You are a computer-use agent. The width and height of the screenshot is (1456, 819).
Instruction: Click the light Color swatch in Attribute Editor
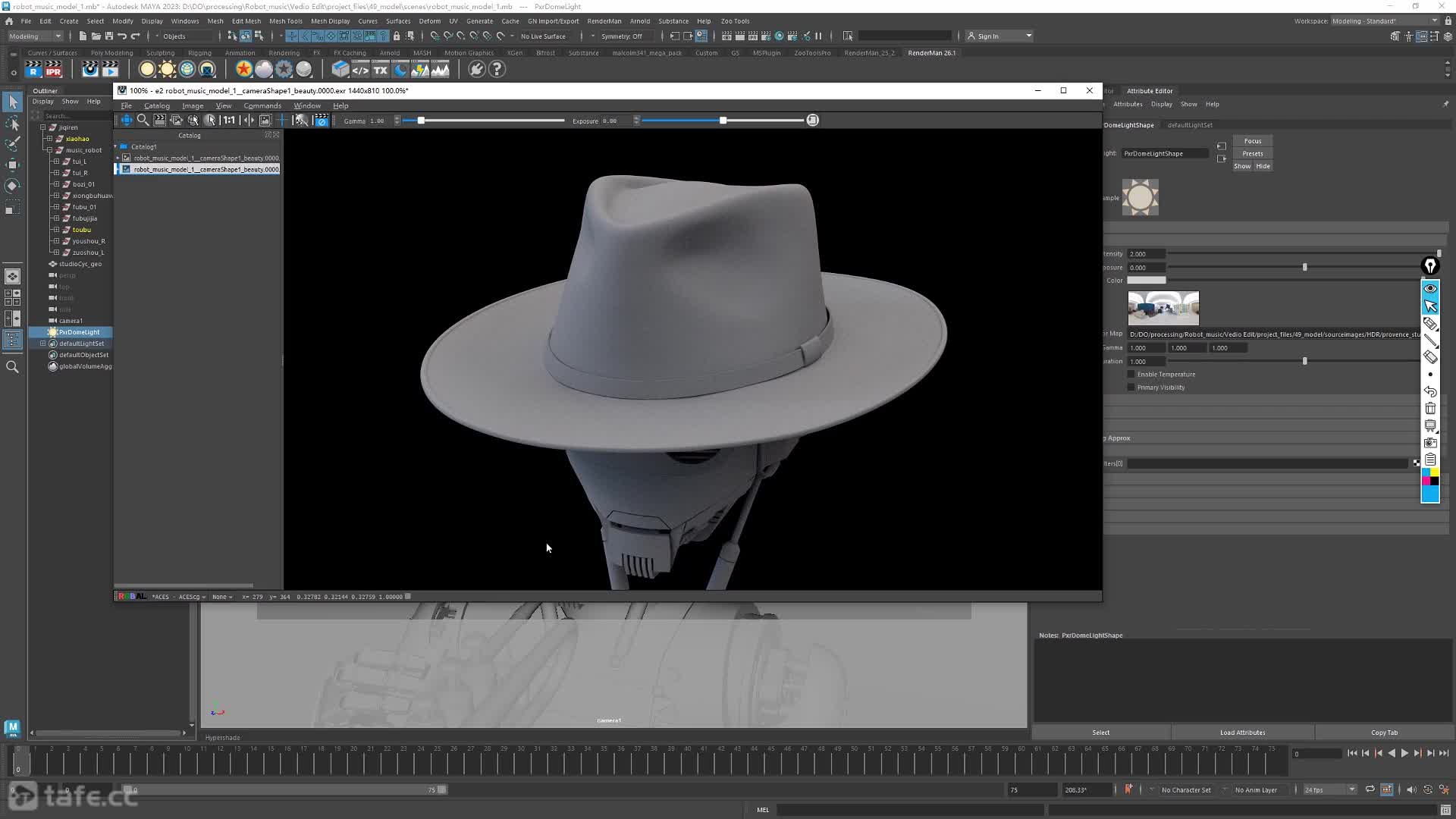[x=1146, y=281]
